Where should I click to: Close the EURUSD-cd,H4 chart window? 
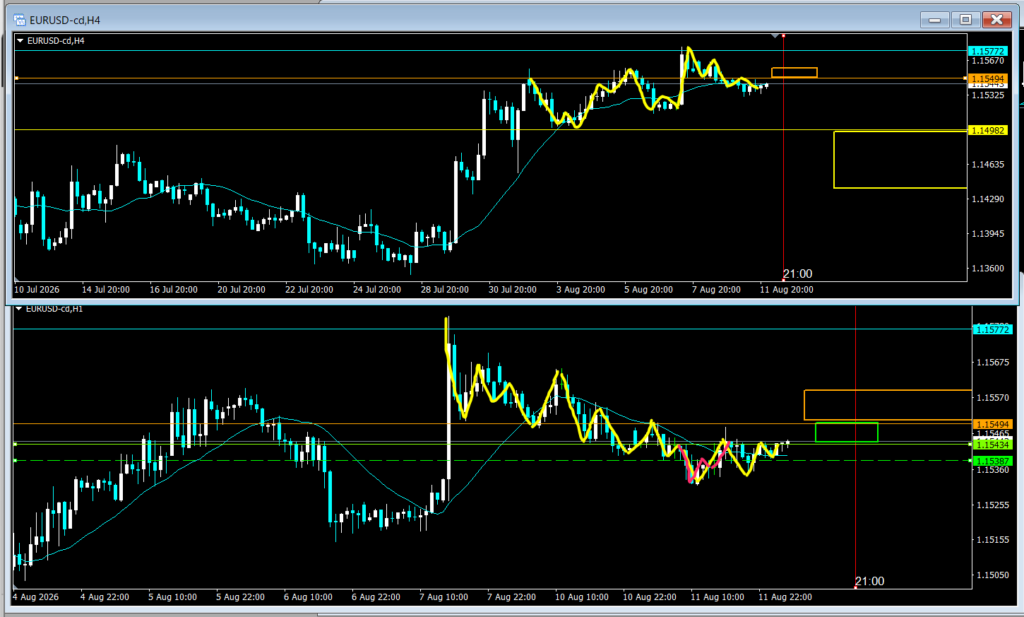click(x=997, y=20)
